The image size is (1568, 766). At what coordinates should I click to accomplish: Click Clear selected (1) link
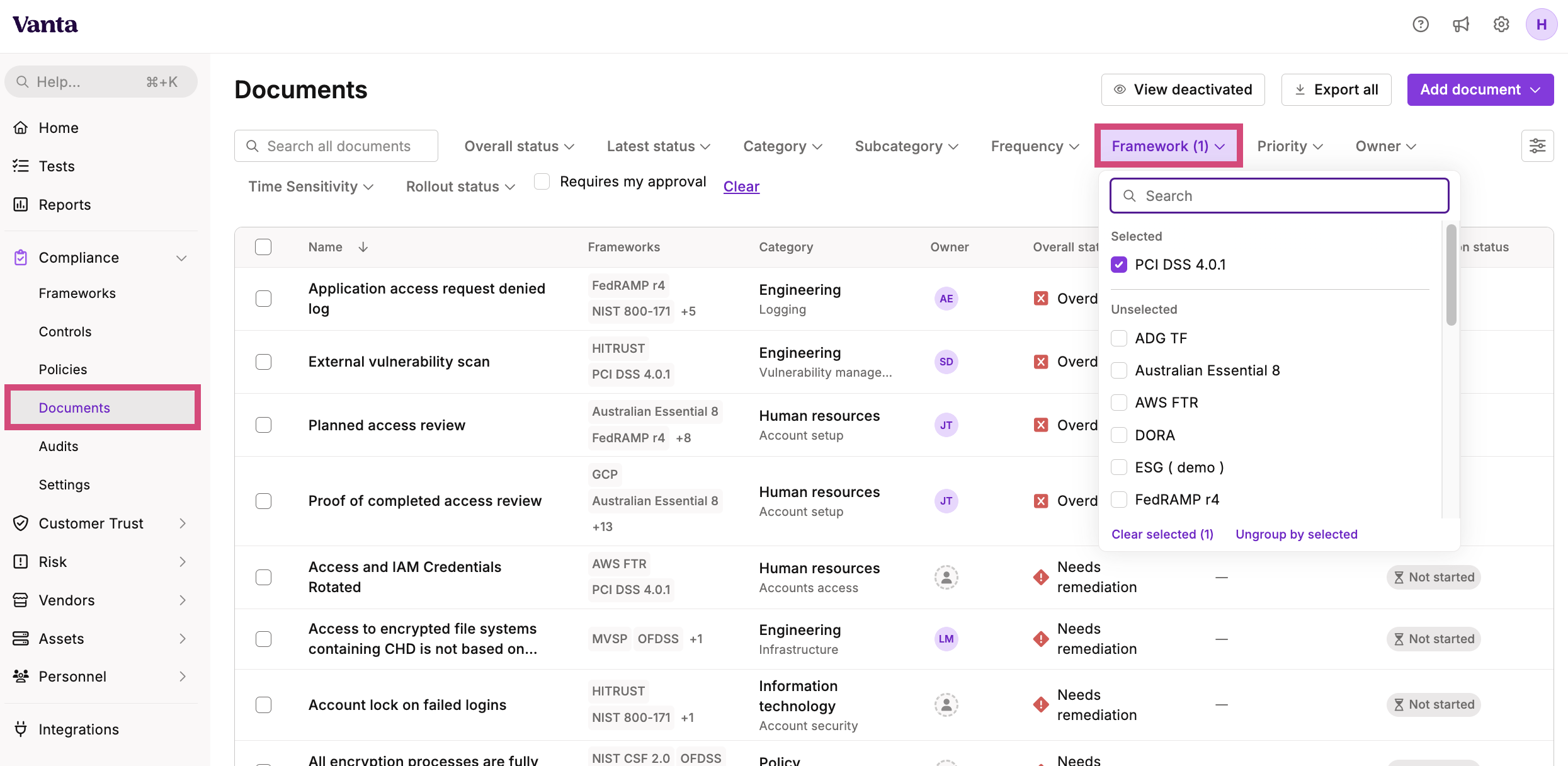click(1162, 534)
